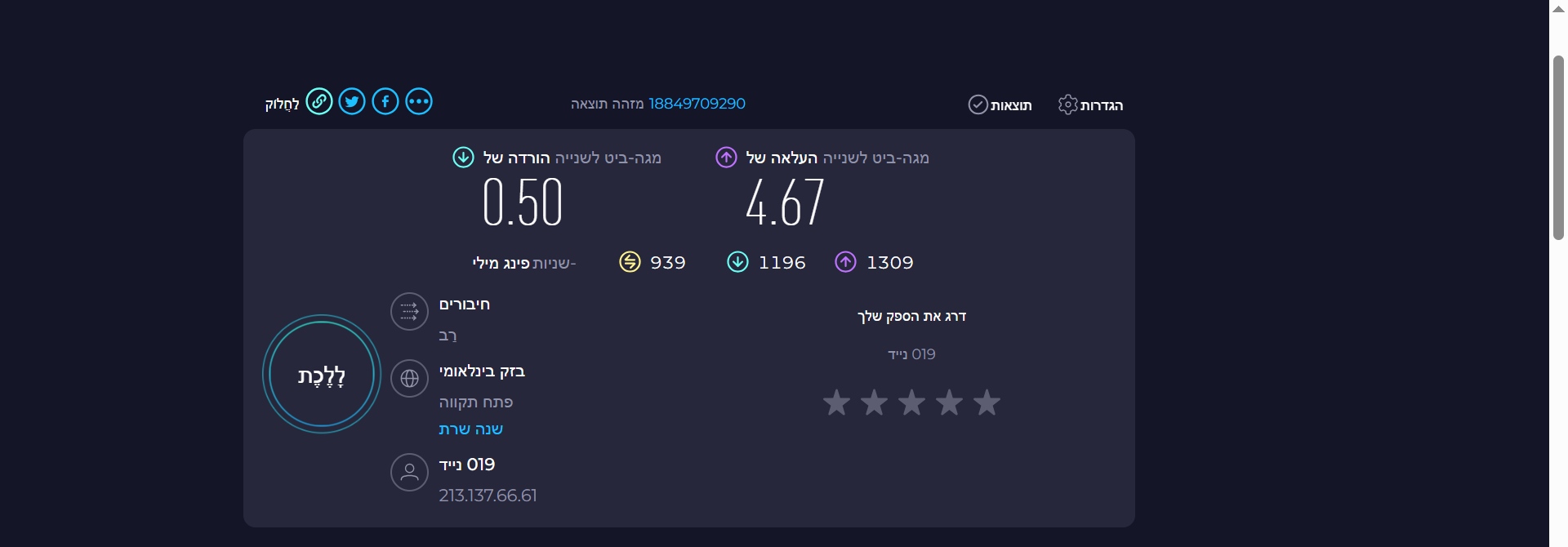Click the page vertical scrollbar thumb
The height and width of the screenshot is (547, 1568).
pos(1558,147)
